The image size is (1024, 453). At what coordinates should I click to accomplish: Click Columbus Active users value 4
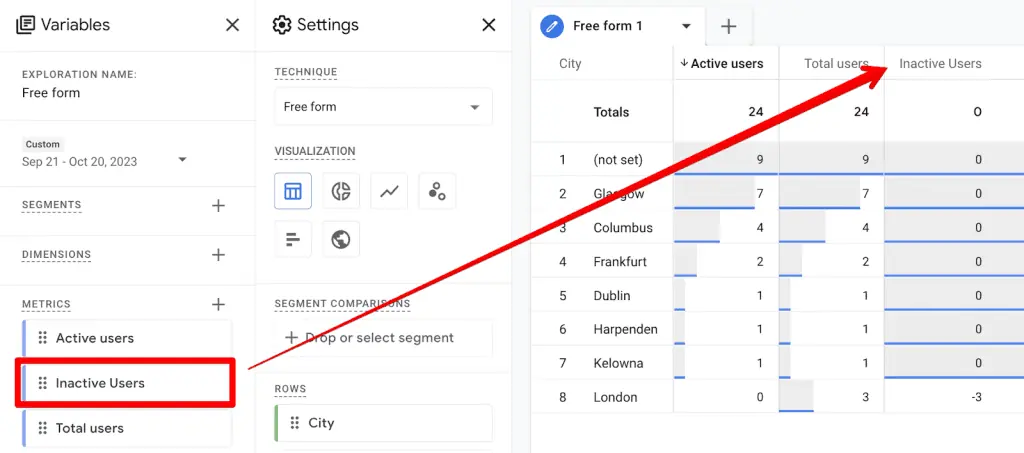(759, 228)
